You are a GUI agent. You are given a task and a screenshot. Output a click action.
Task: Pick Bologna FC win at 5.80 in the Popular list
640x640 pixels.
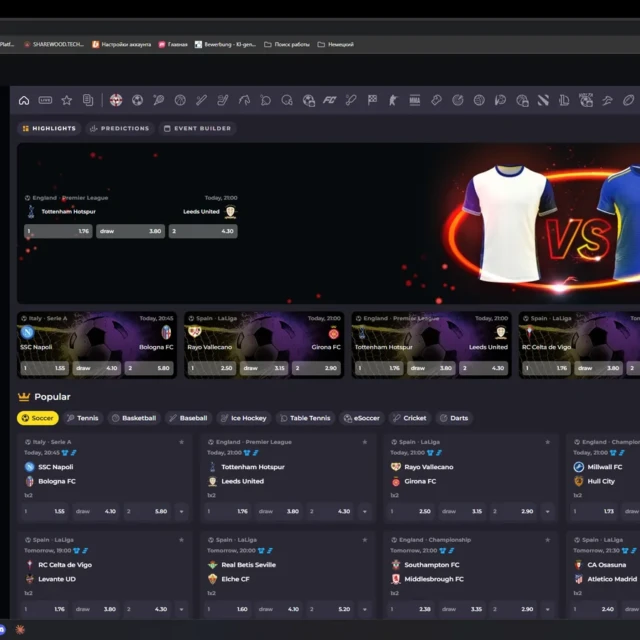pyautogui.click(x=147, y=511)
